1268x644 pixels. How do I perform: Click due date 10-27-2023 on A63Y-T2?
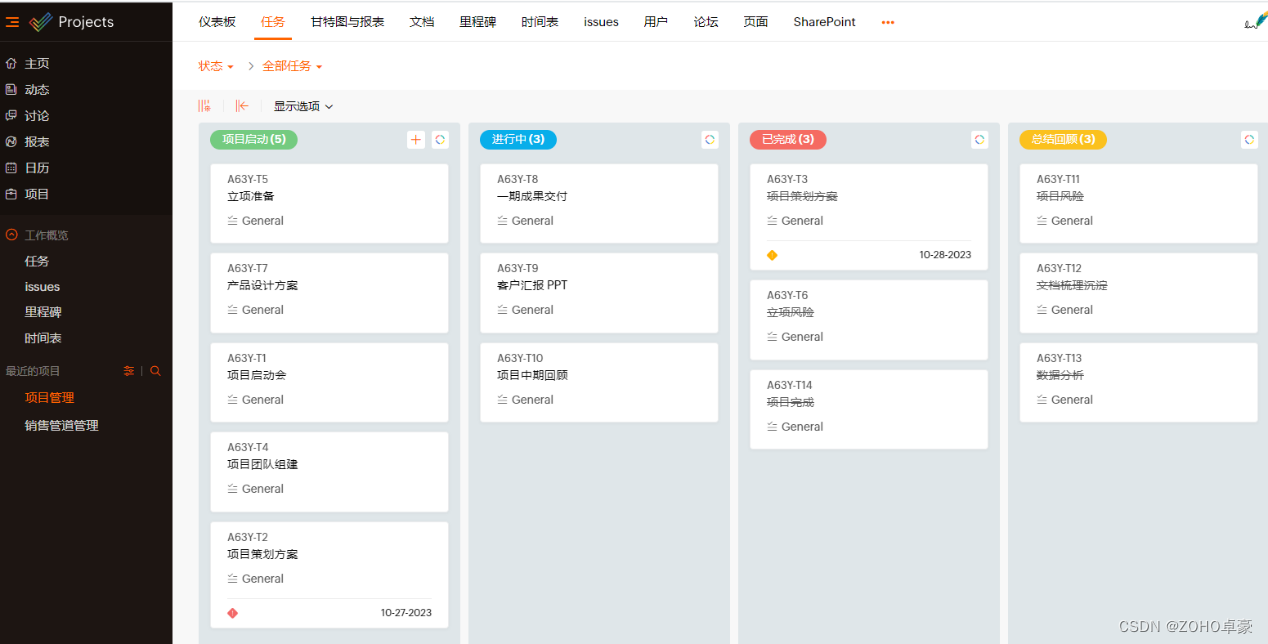point(406,613)
